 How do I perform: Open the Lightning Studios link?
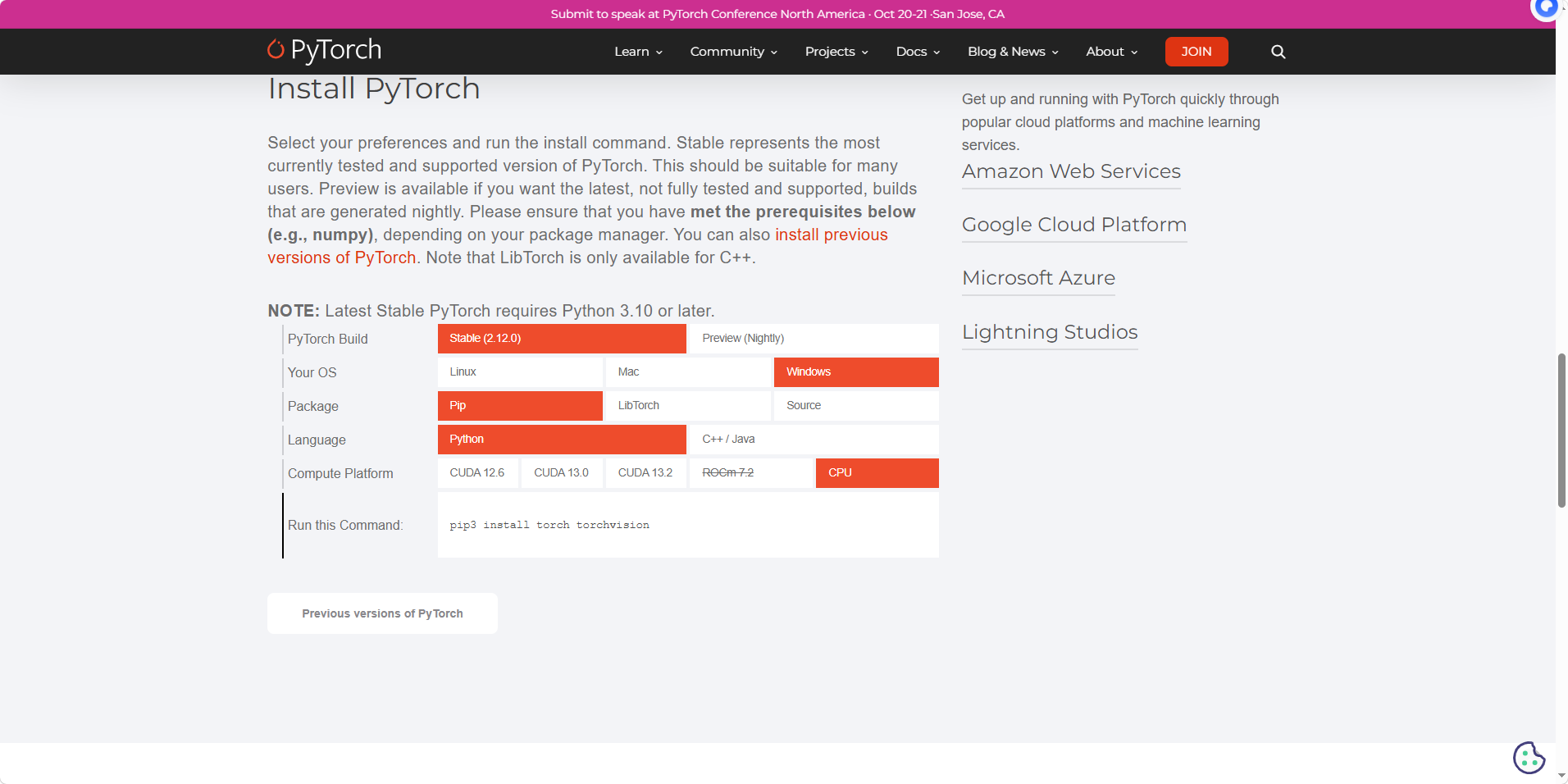pyautogui.click(x=1050, y=332)
